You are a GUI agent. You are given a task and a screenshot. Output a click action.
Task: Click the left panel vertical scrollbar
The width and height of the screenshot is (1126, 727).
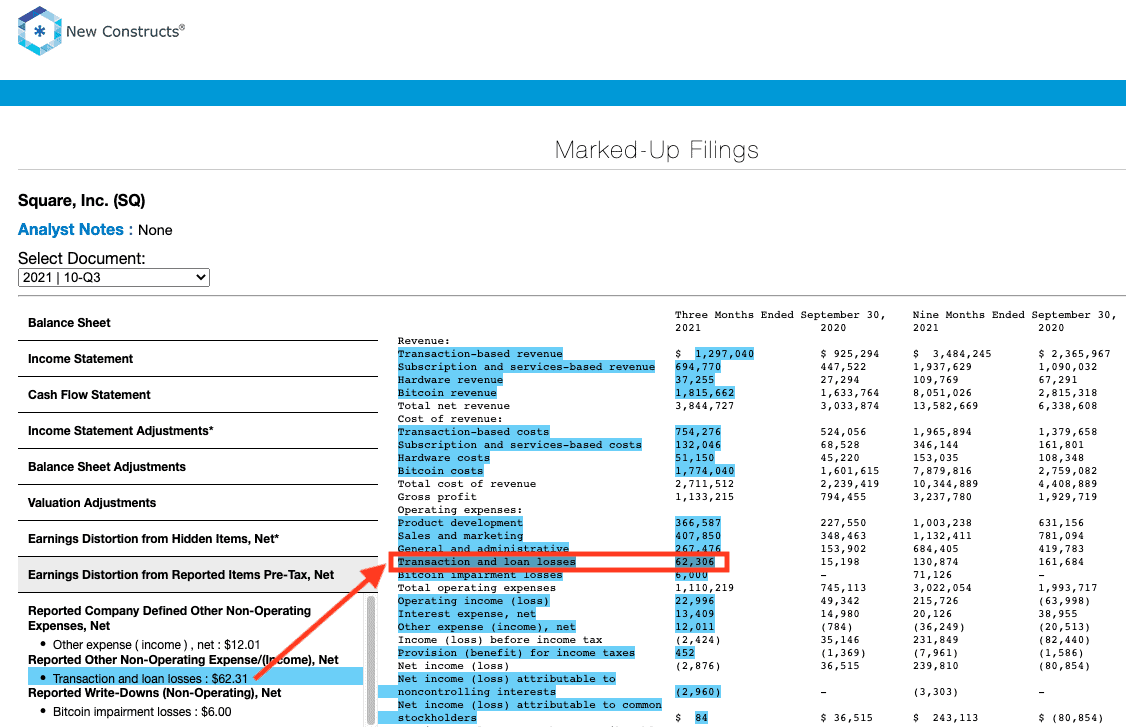coord(371,659)
